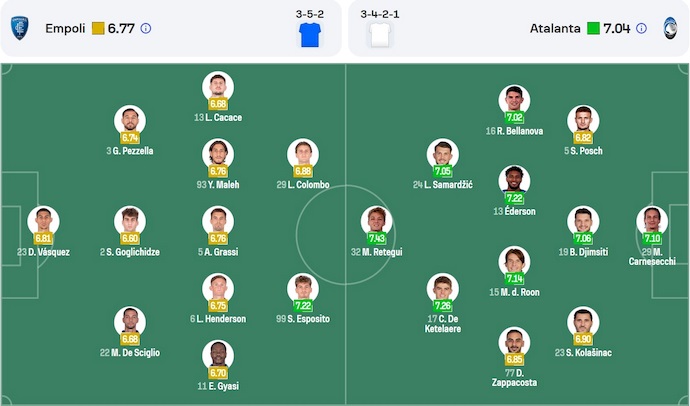Open D. Zappacosta's player photo
Screen dimensions: 690x406
coord(514,342)
